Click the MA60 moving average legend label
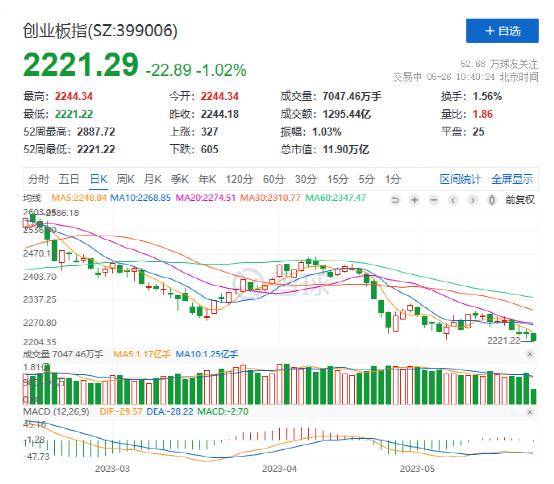Image resolution: width=554 pixels, height=484 pixels. 335,198
